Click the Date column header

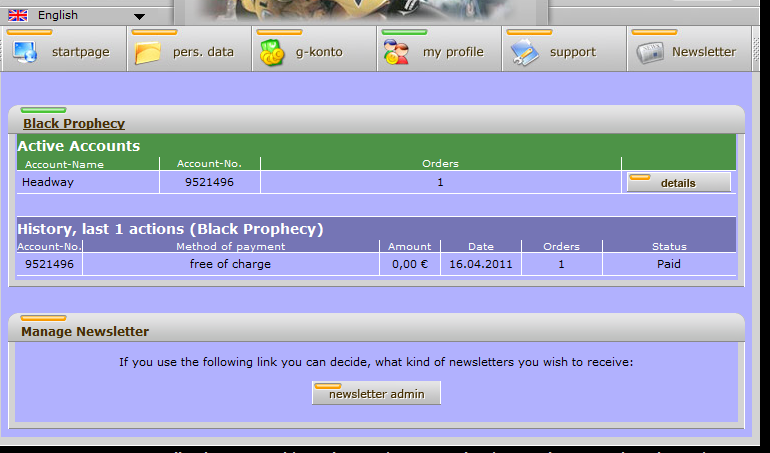(481, 247)
